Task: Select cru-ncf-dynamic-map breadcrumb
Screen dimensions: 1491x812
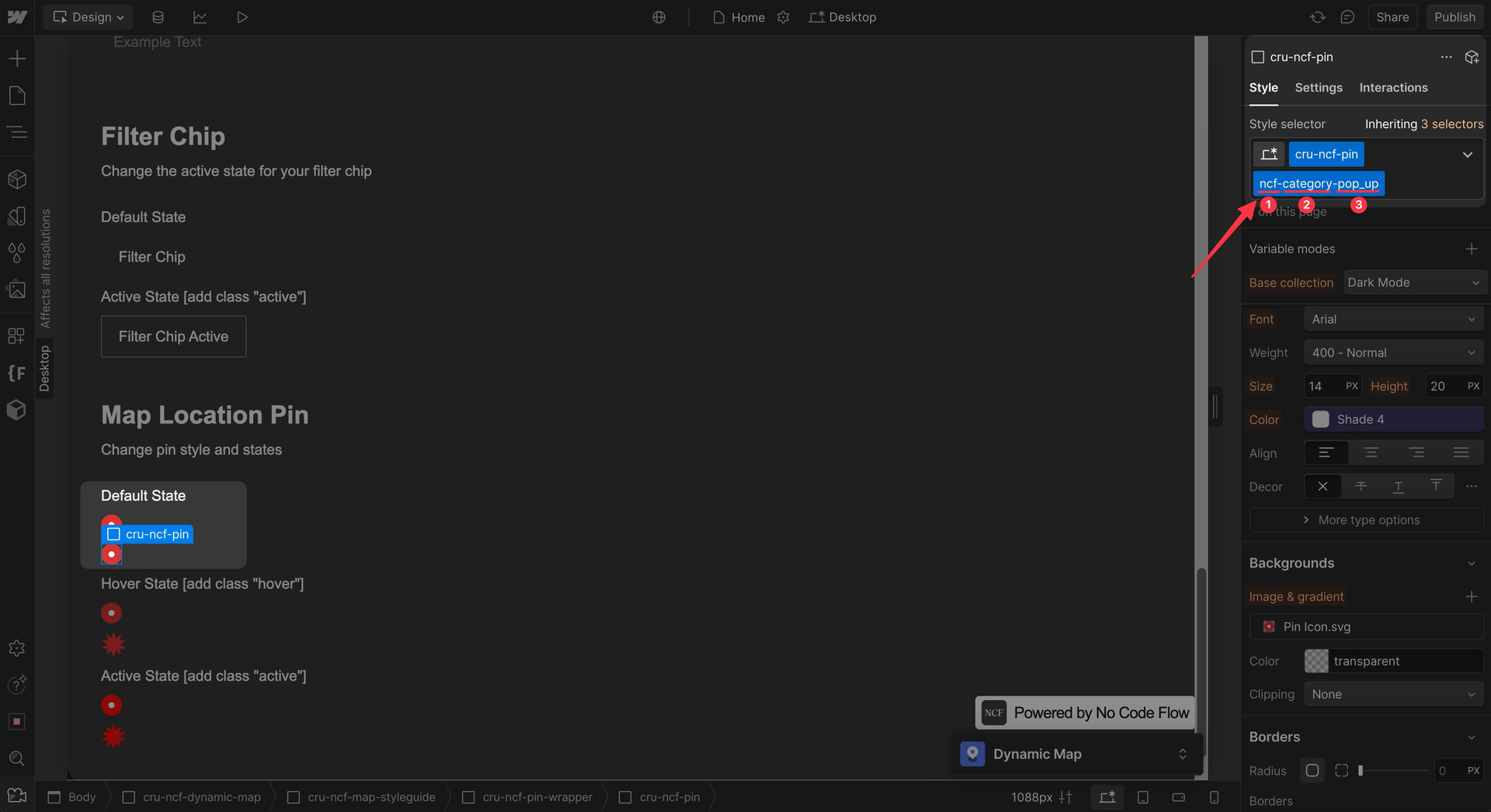Action: [192, 797]
